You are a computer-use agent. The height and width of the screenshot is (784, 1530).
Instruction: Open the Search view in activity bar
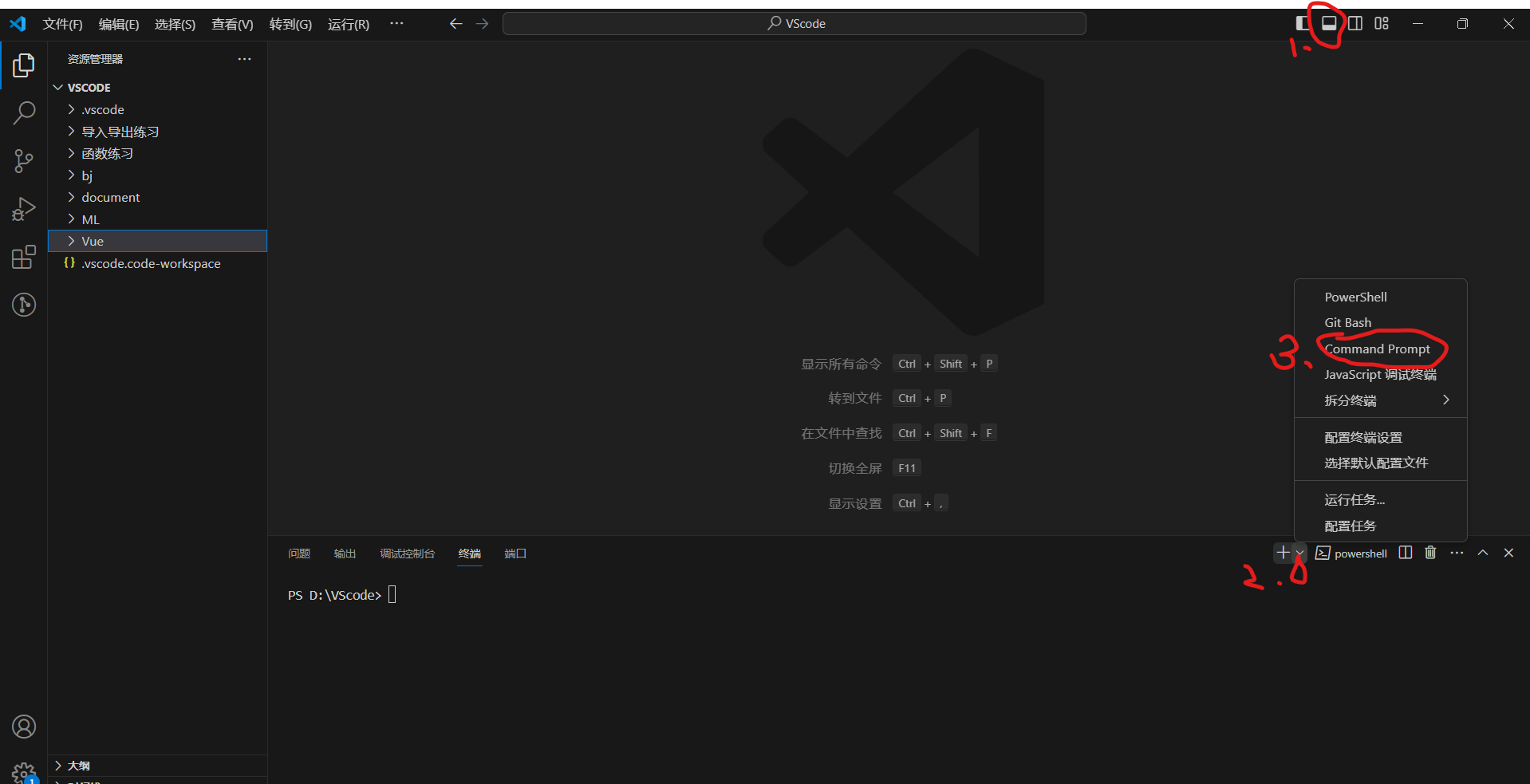(x=24, y=113)
